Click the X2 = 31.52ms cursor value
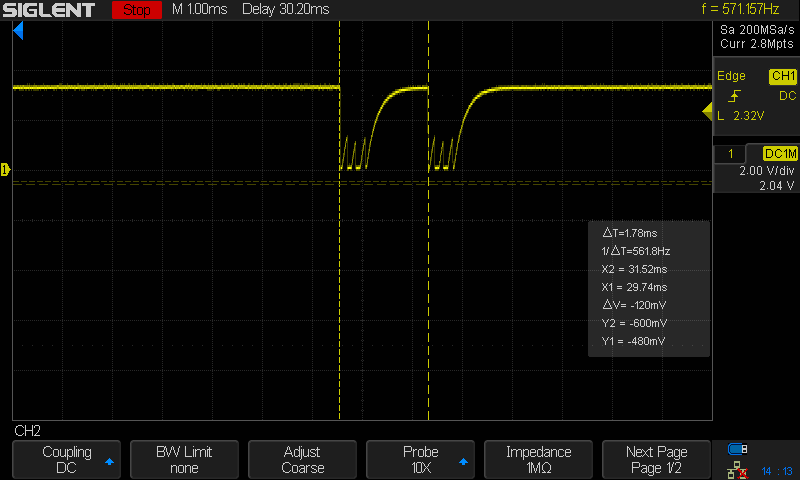This screenshot has width=800, height=480. (634, 269)
